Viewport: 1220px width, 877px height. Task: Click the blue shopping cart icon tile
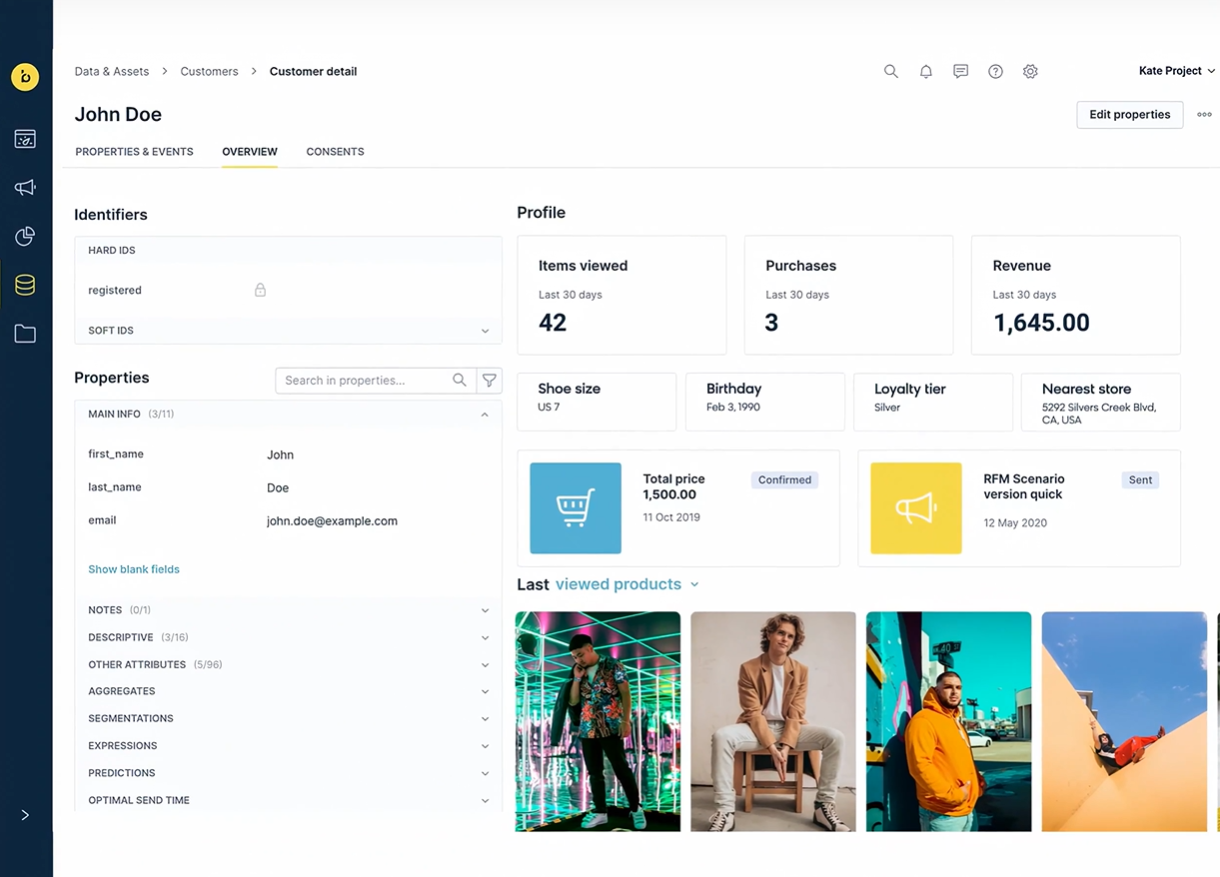point(575,508)
